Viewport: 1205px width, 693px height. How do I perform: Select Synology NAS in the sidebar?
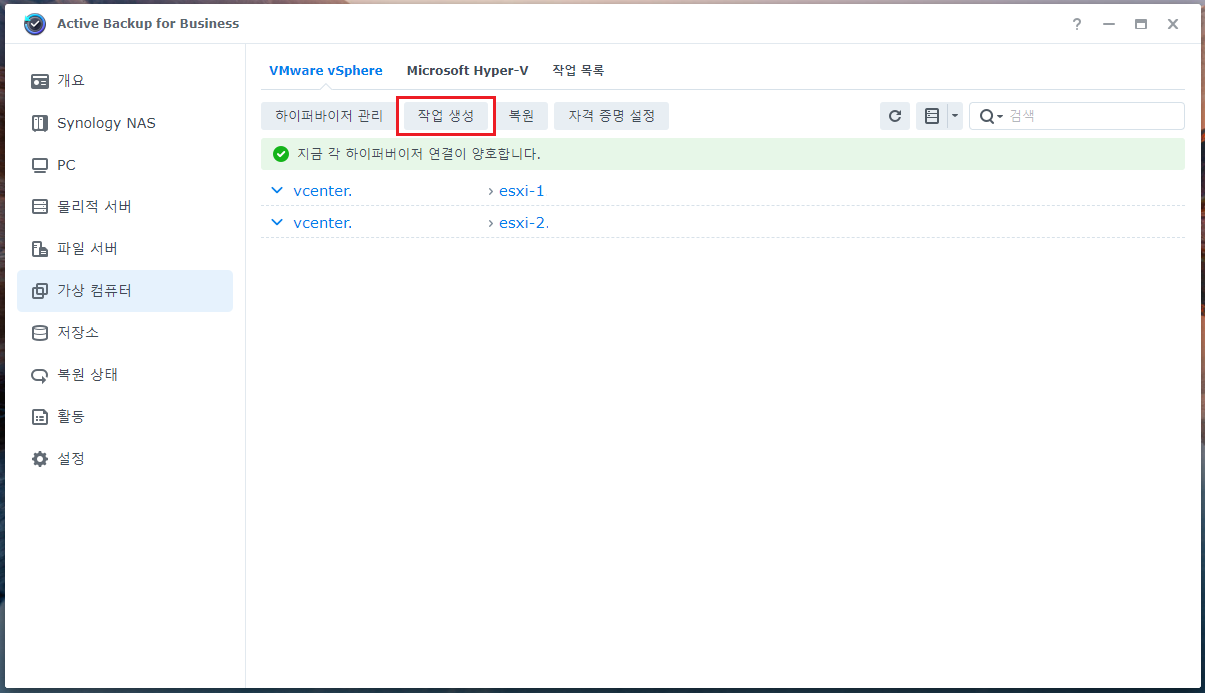click(x=125, y=123)
